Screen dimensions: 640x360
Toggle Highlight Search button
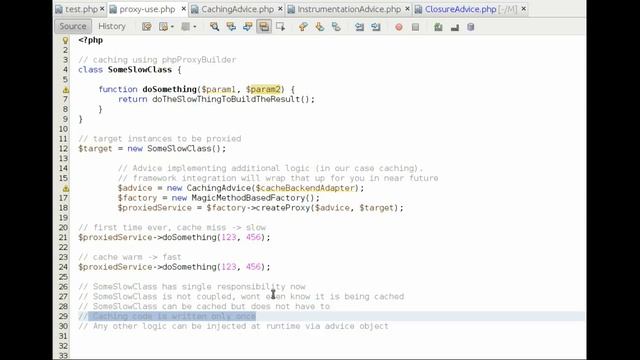click(264, 27)
